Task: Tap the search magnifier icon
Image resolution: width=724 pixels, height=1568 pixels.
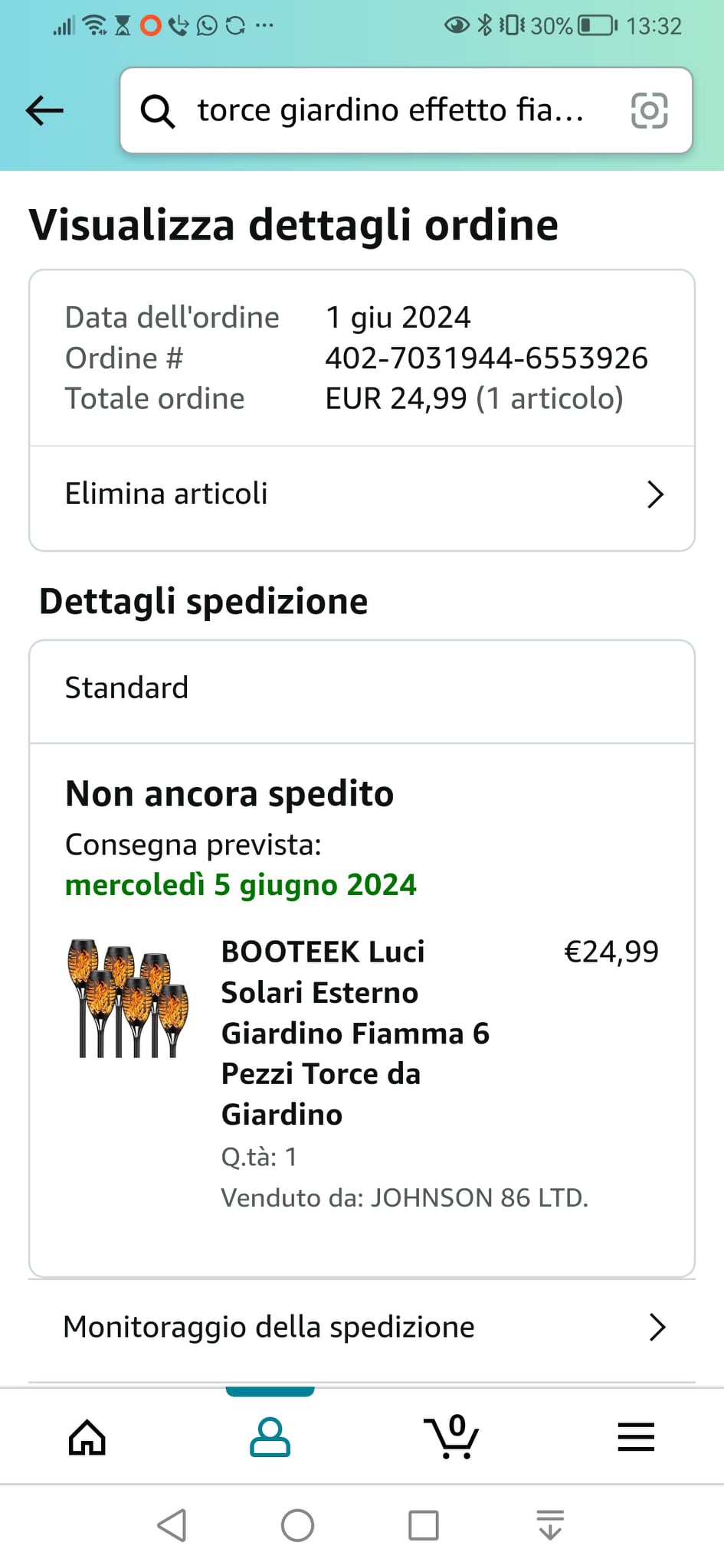Action: (158, 111)
